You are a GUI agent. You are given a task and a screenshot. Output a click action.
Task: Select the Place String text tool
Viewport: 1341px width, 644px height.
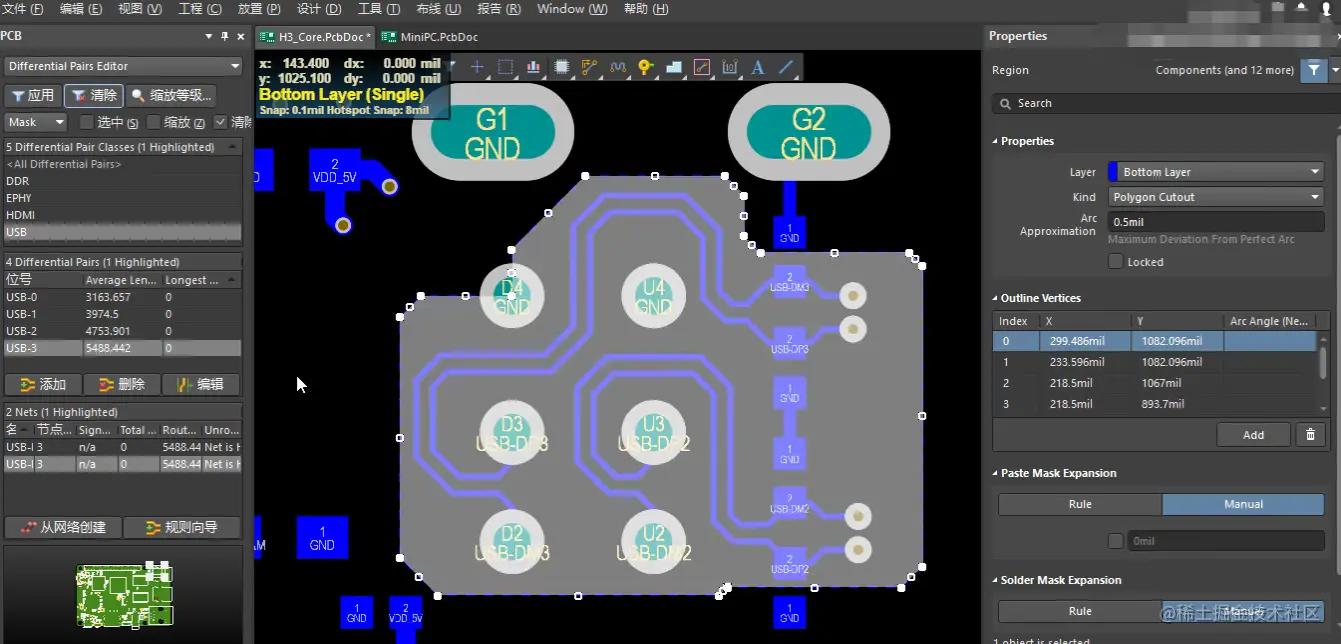tap(757, 67)
